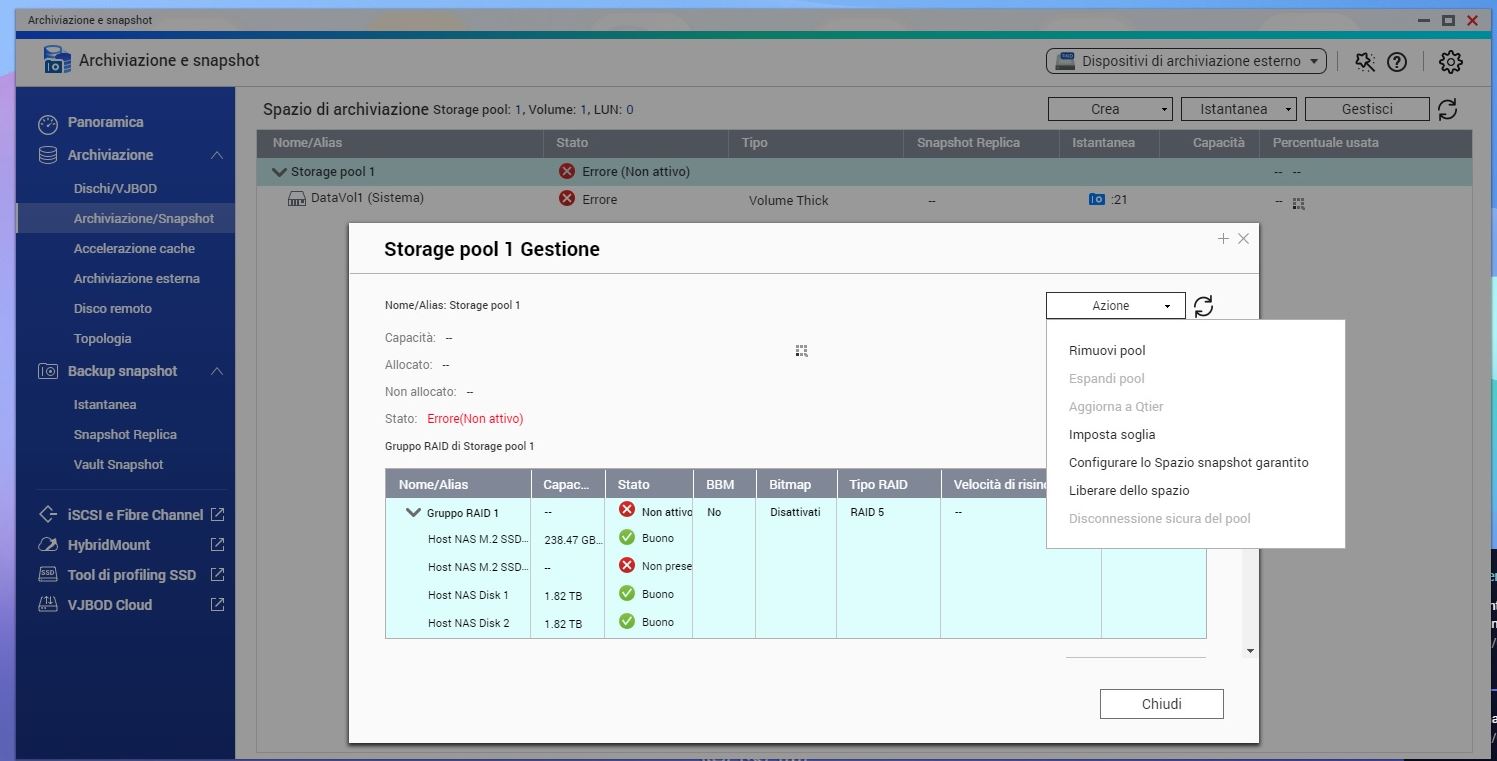This screenshot has width=1497, height=761.
Task: Open the help question mark icon
Action: [1397, 62]
